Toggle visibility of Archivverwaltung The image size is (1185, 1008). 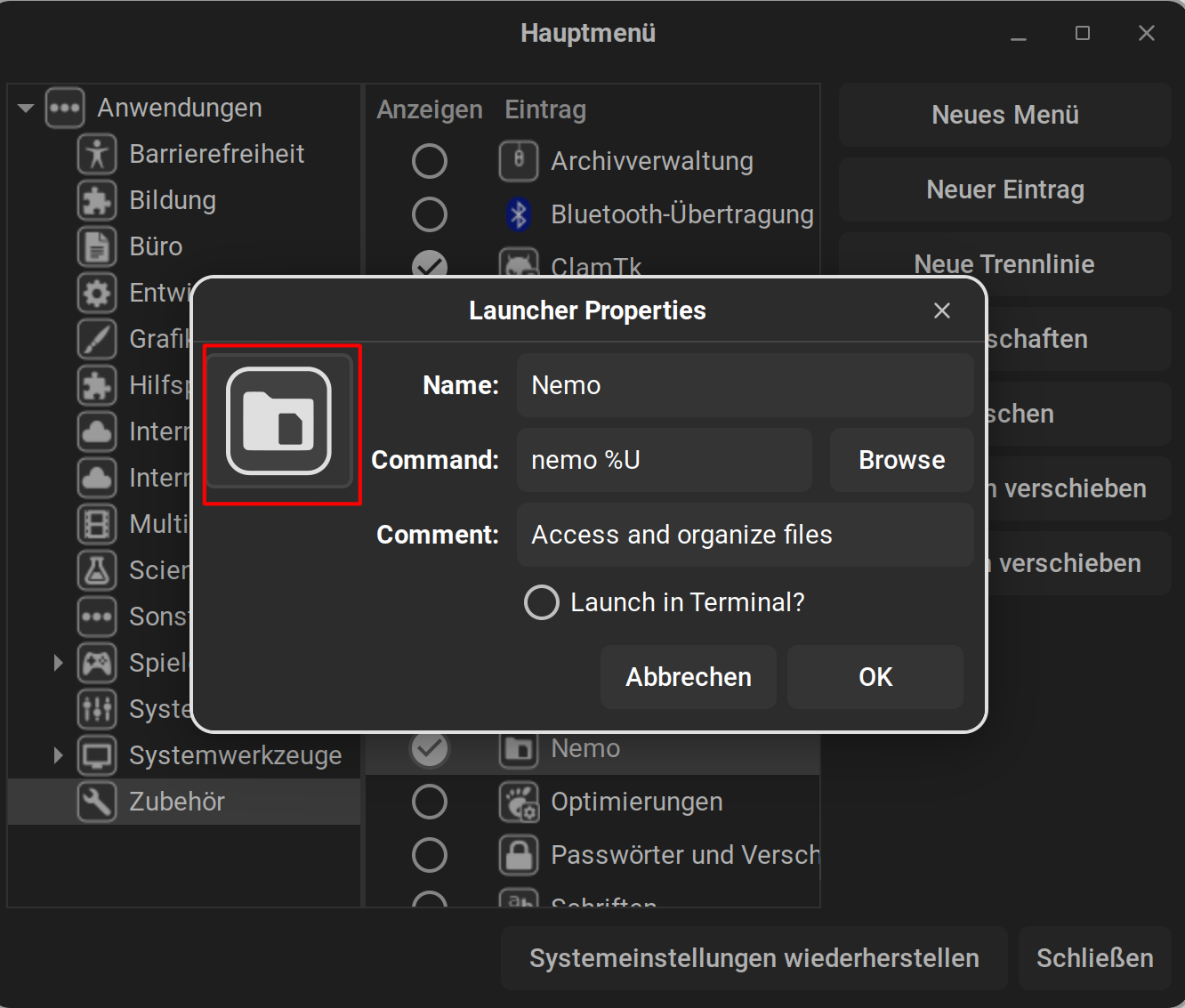coord(430,161)
